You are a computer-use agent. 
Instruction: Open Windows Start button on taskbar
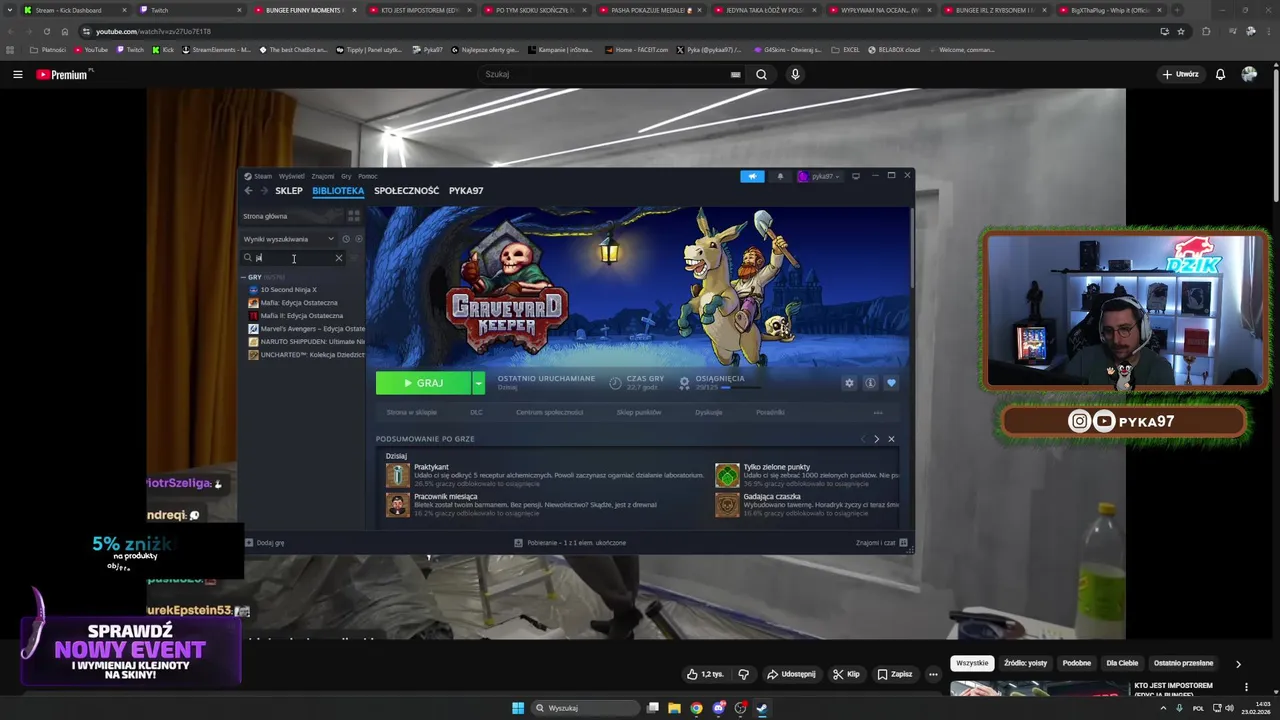[518, 708]
